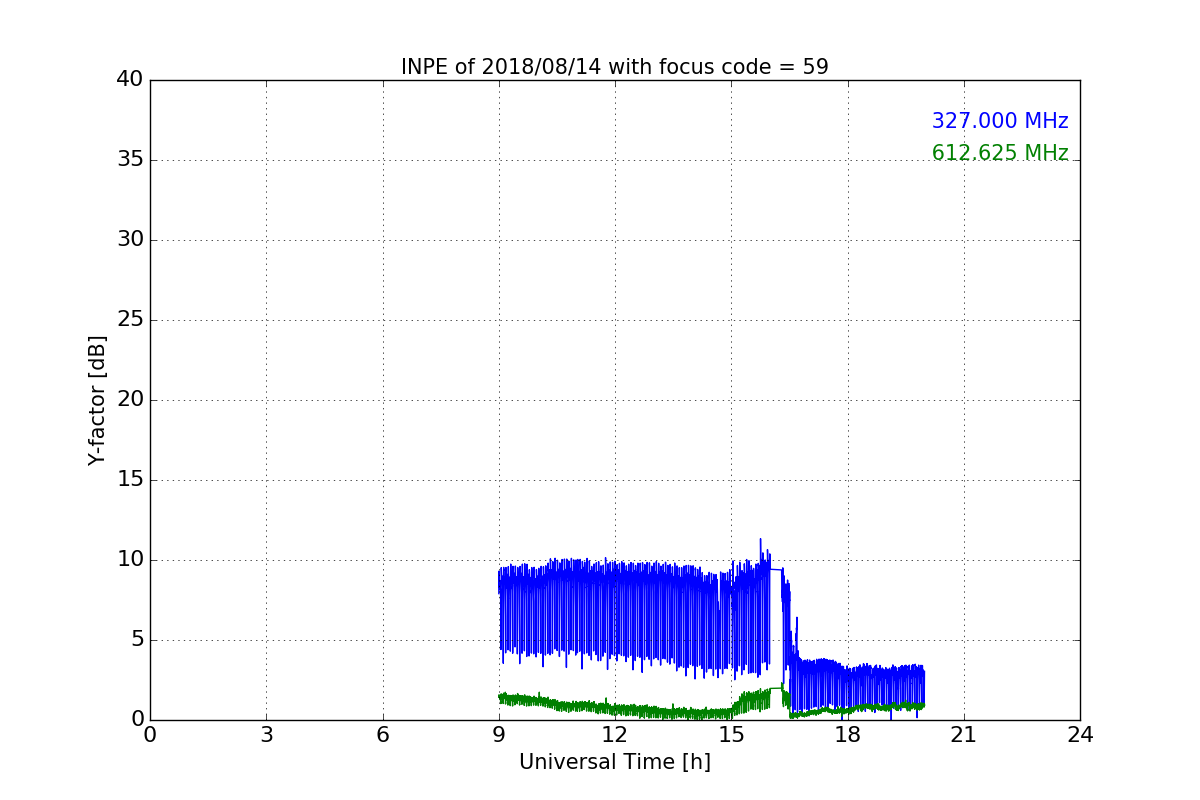
Task: Click the y-axis tick label 25
Action: click(x=130, y=320)
